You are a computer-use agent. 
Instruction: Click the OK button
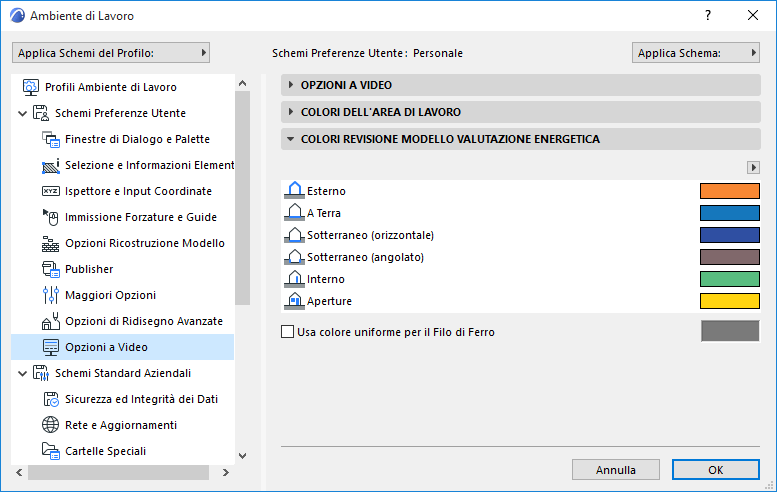[715, 469]
